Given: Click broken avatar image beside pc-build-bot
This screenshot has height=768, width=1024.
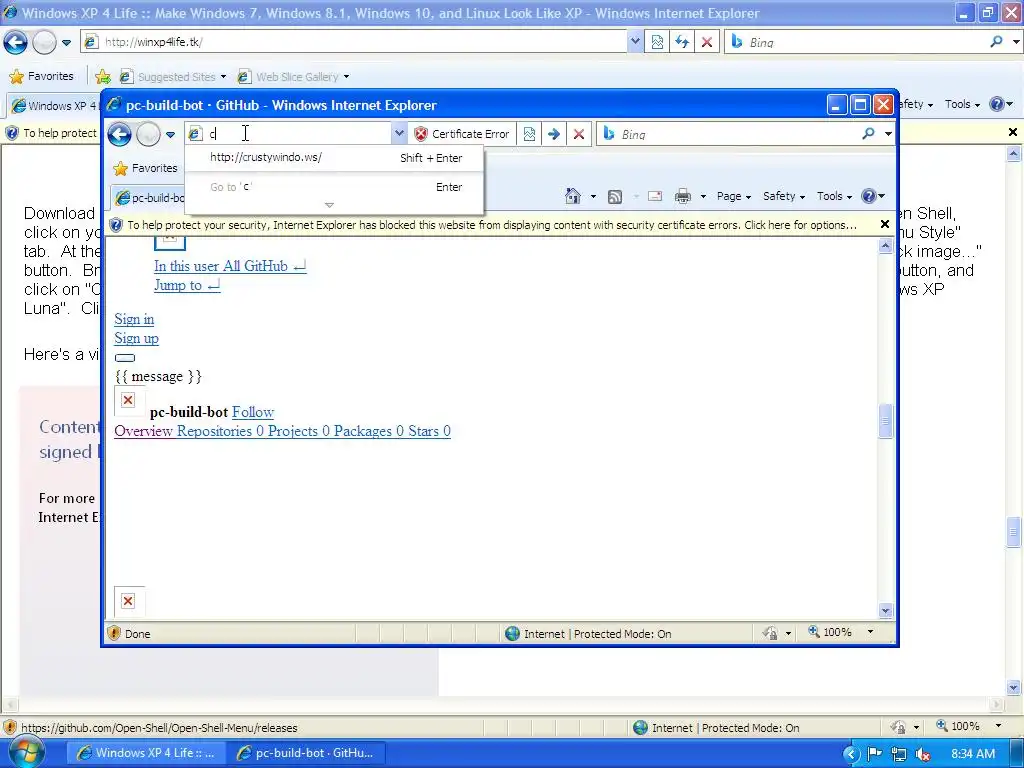Looking at the screenshot, I should [129, 400].
